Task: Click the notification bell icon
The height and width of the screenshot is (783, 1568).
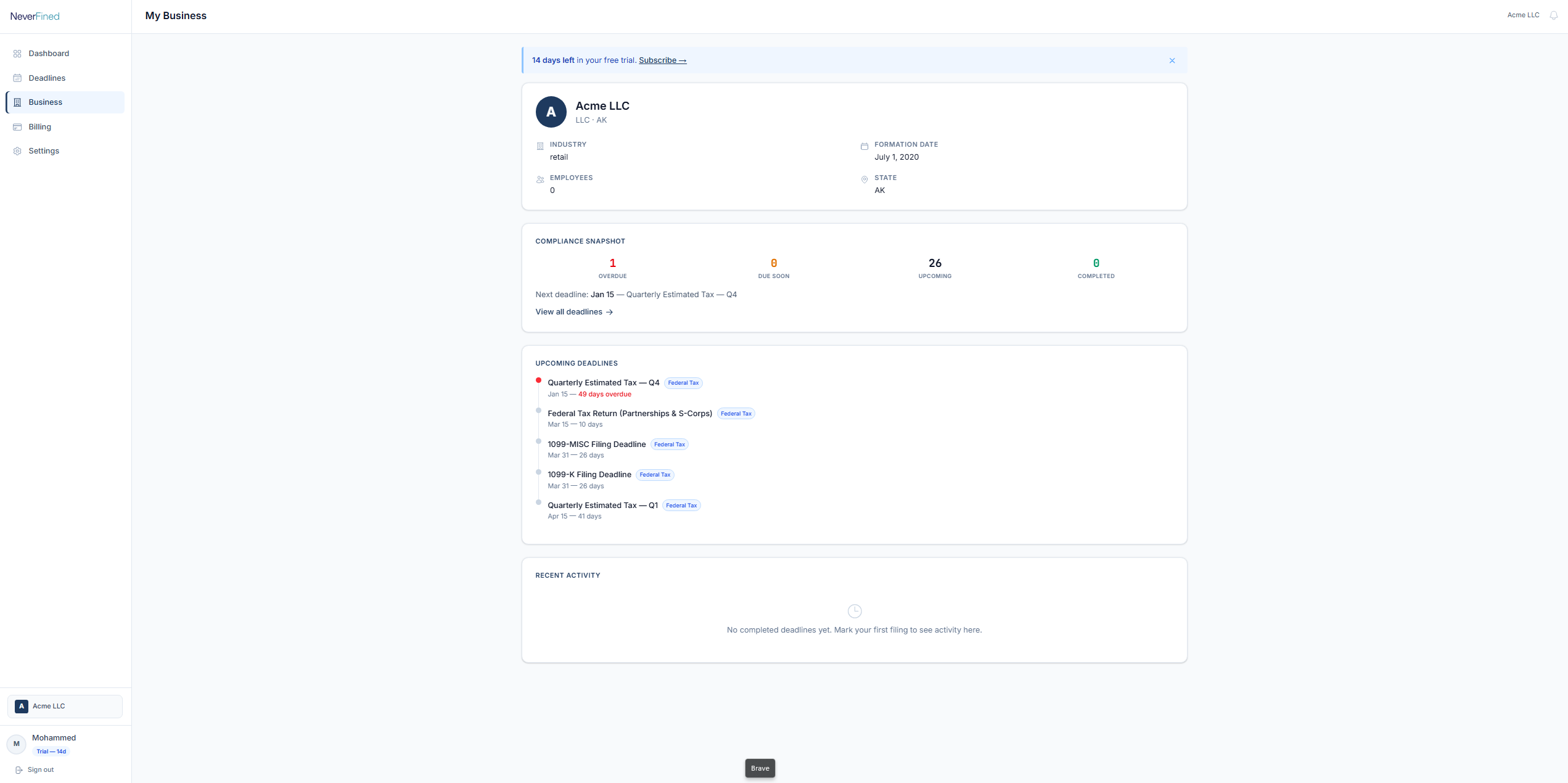Action: [1553, 15]
